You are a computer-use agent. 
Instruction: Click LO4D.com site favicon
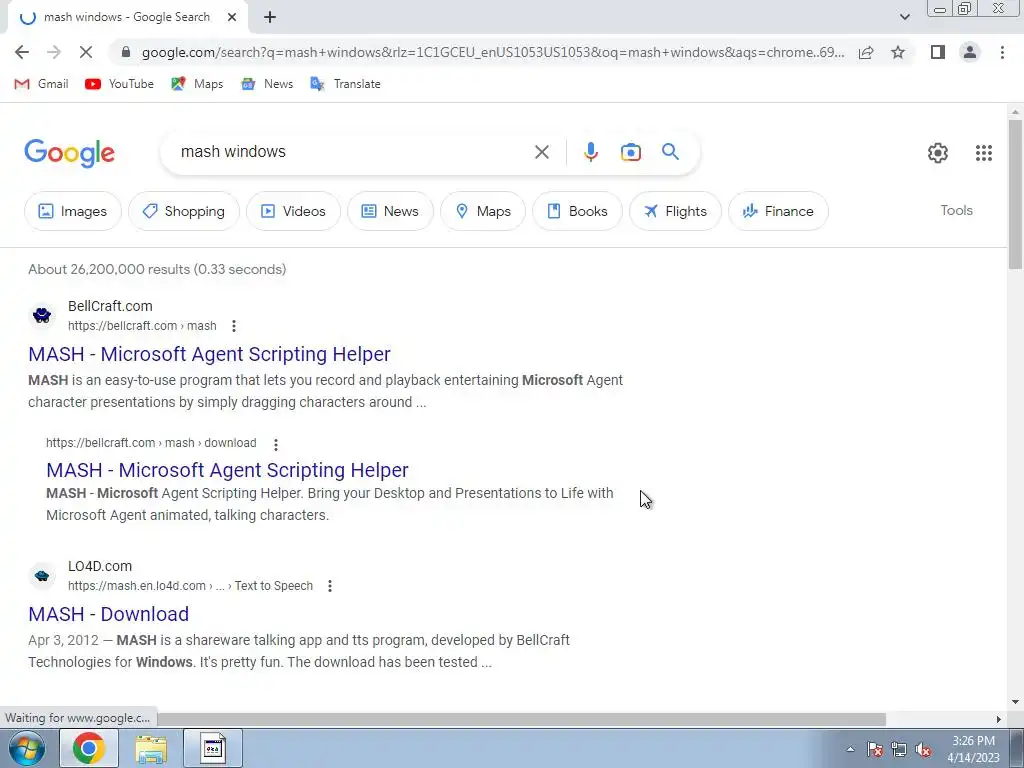coord(42,575)
